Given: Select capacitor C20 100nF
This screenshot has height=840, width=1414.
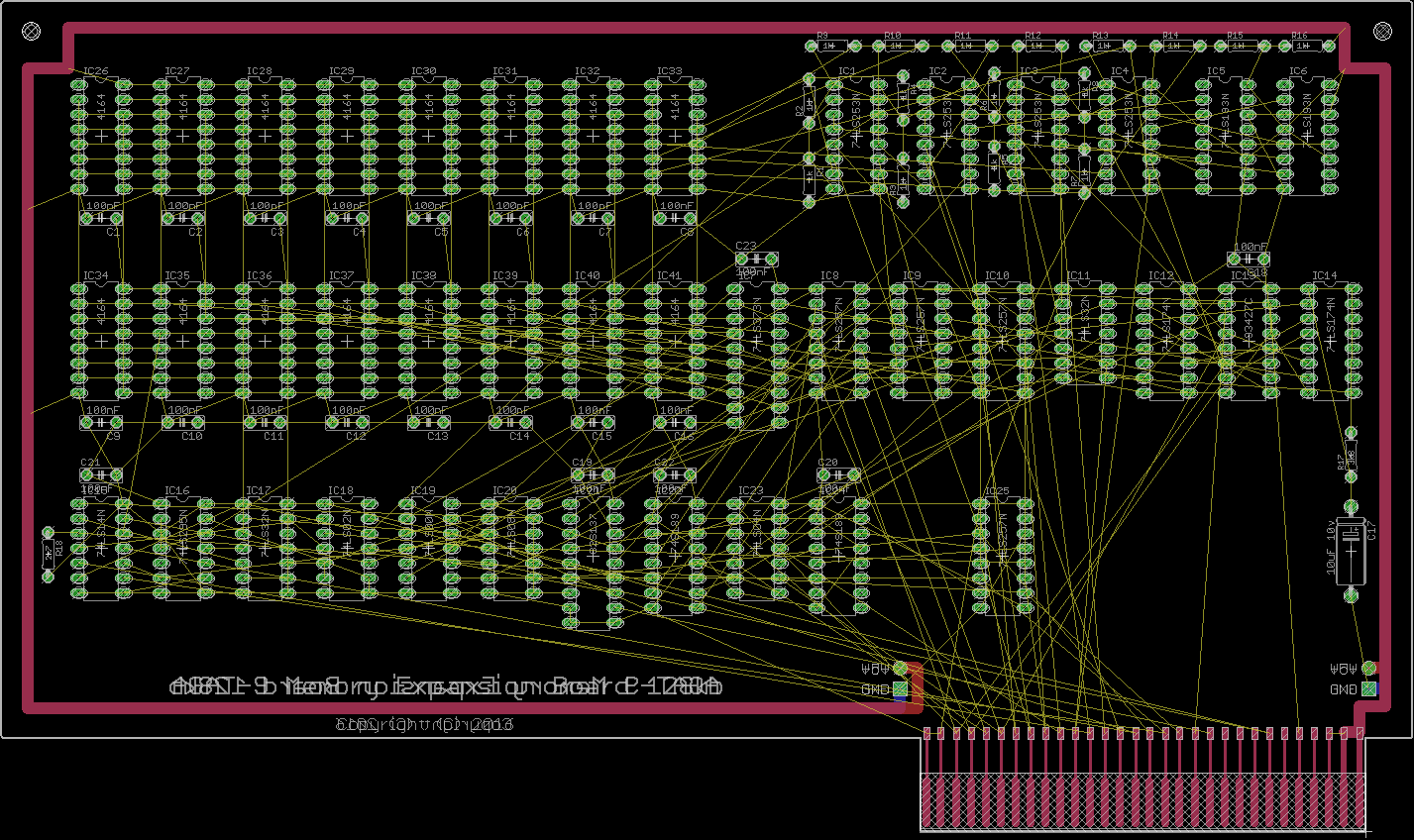Looking at the screenshot, I should [x=838, y=475].
